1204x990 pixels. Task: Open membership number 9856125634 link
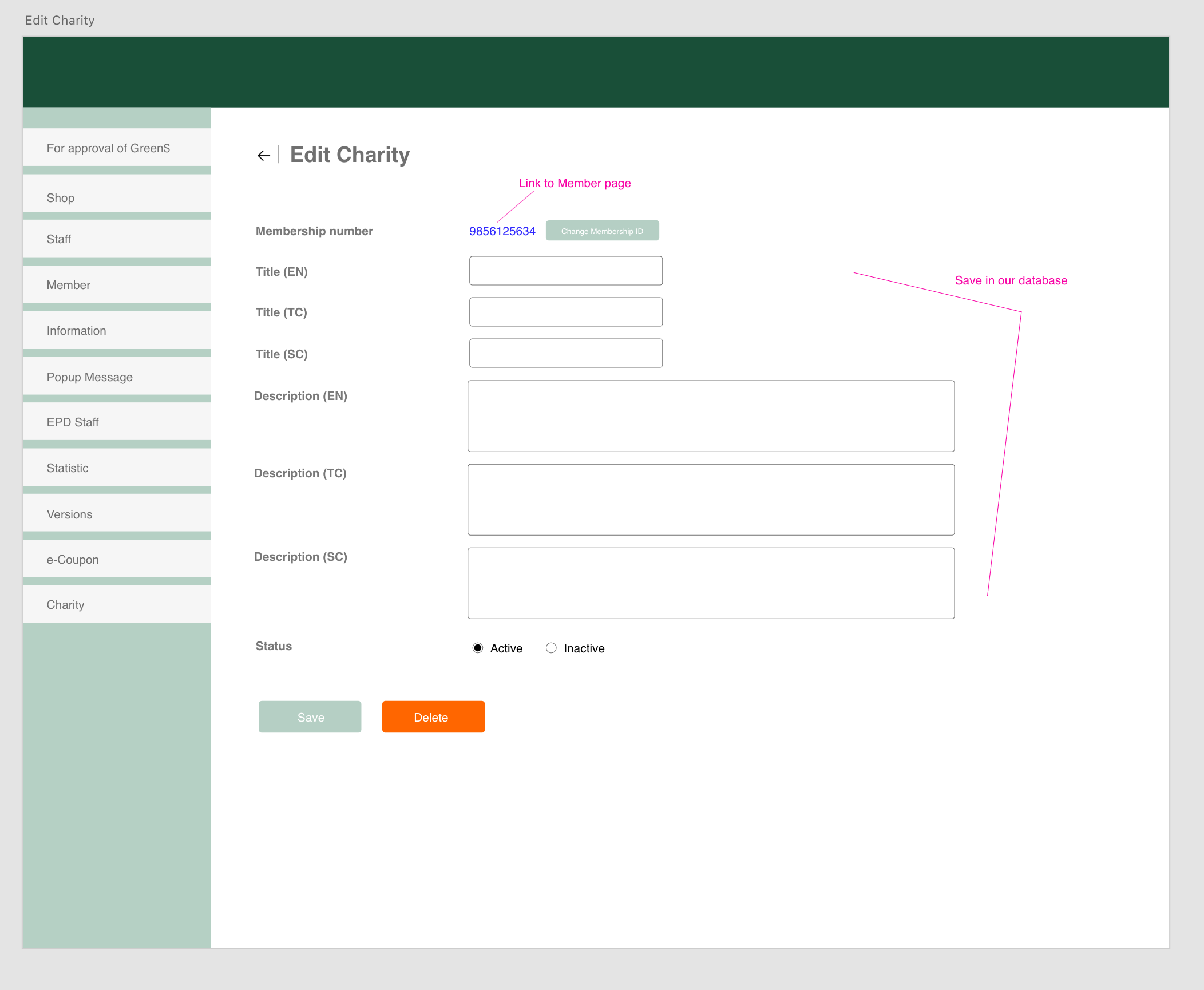502,231
